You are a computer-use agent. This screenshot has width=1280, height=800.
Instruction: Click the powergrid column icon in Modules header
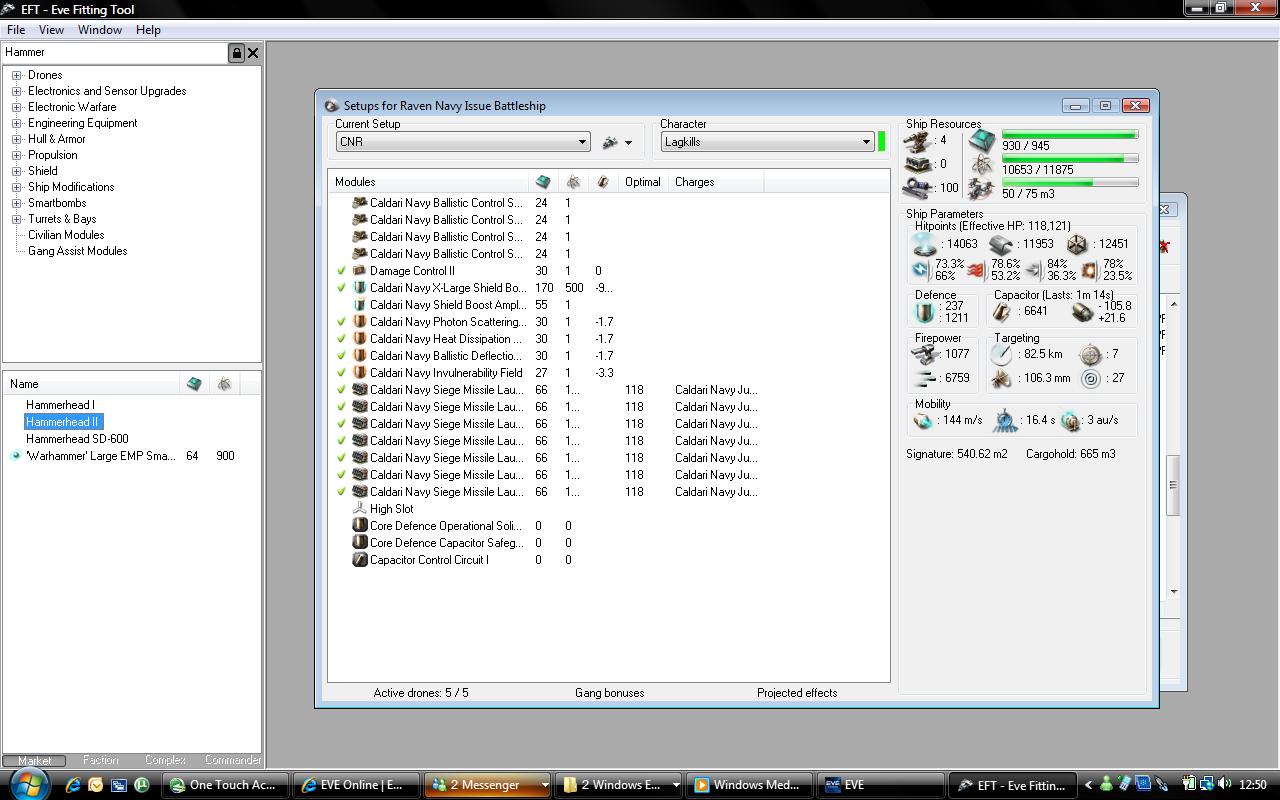(573, 182)
